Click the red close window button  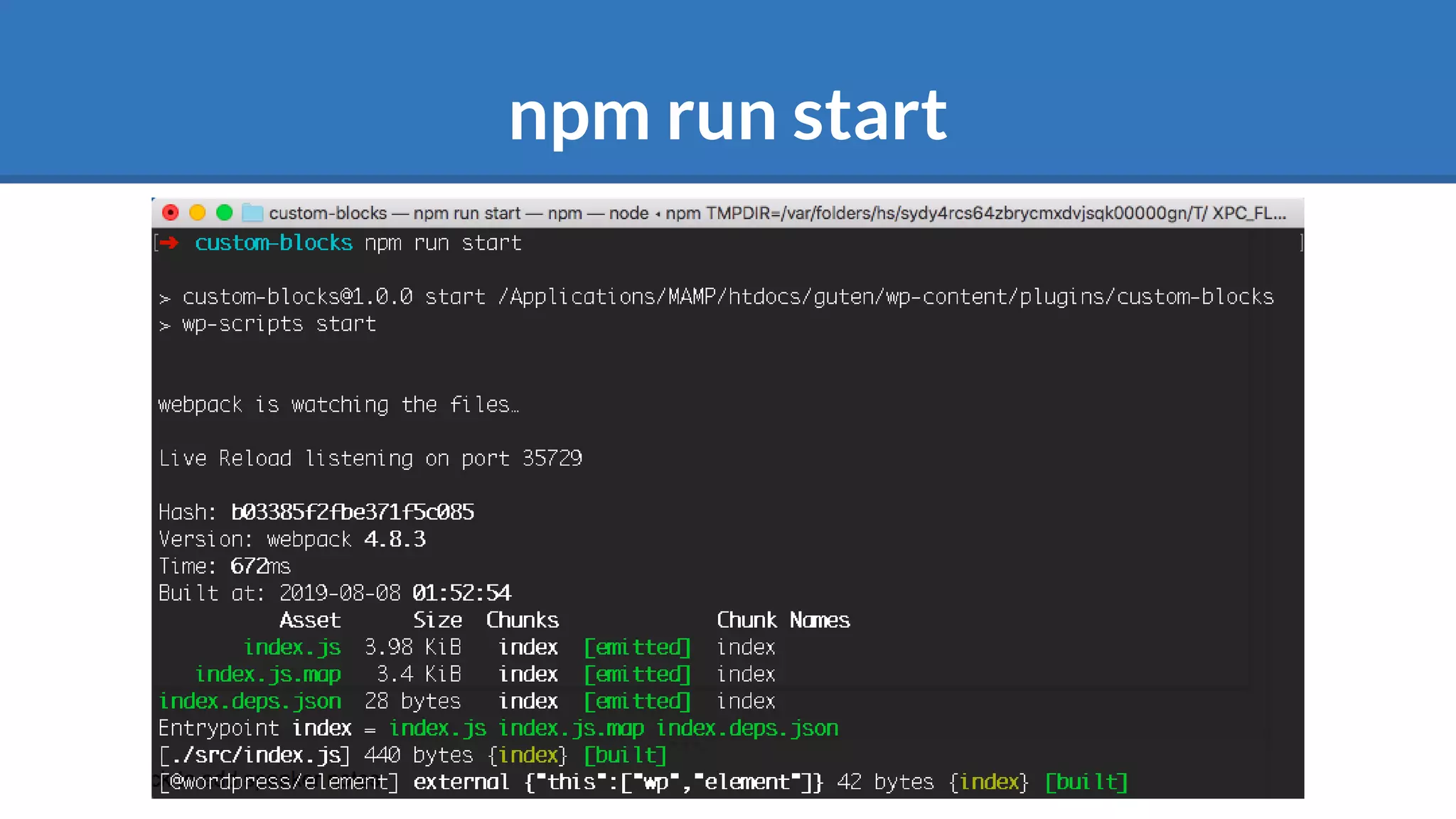click(x=171, y=213)
